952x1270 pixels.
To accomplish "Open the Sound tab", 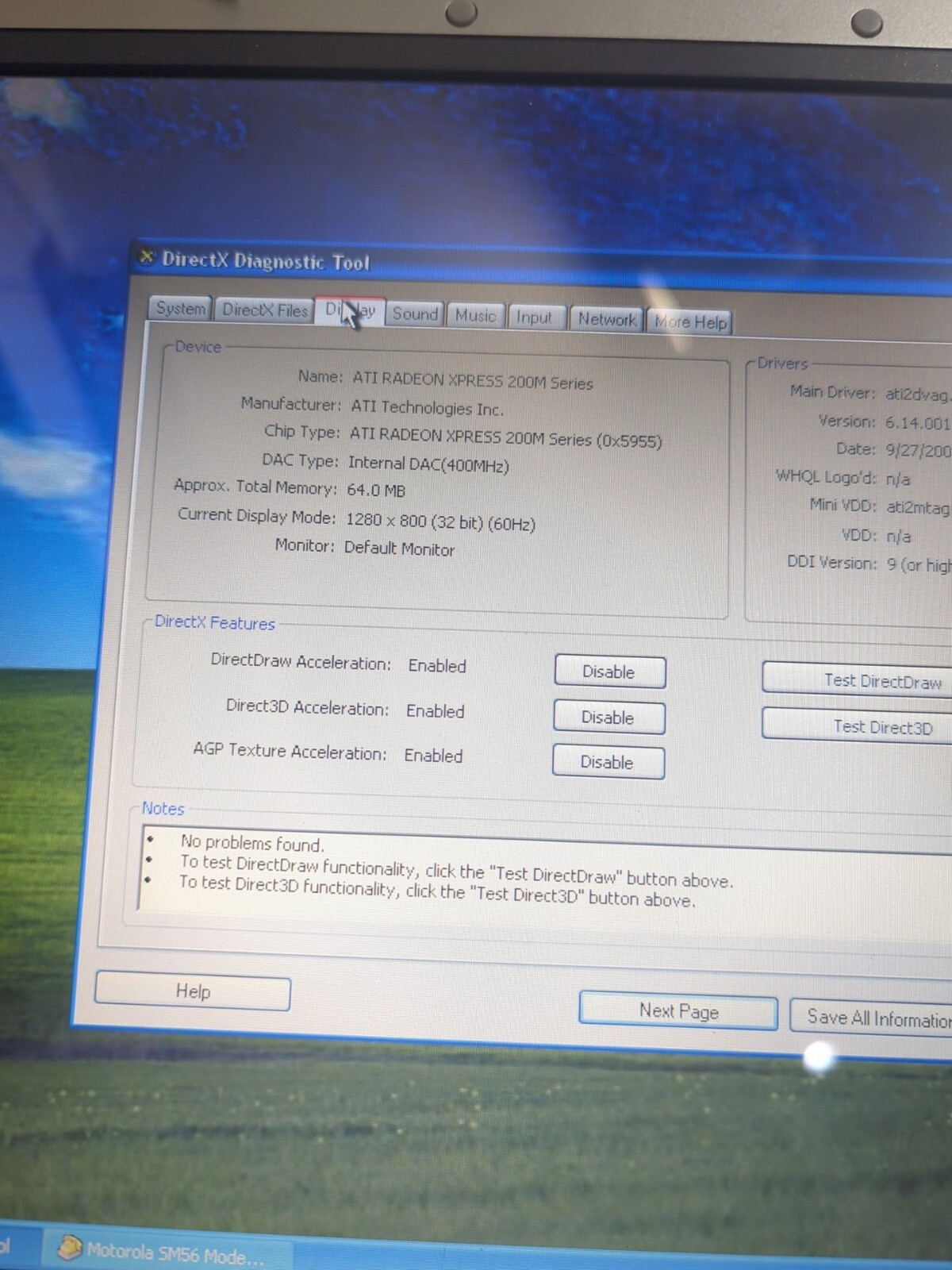I will coord(415,314).
